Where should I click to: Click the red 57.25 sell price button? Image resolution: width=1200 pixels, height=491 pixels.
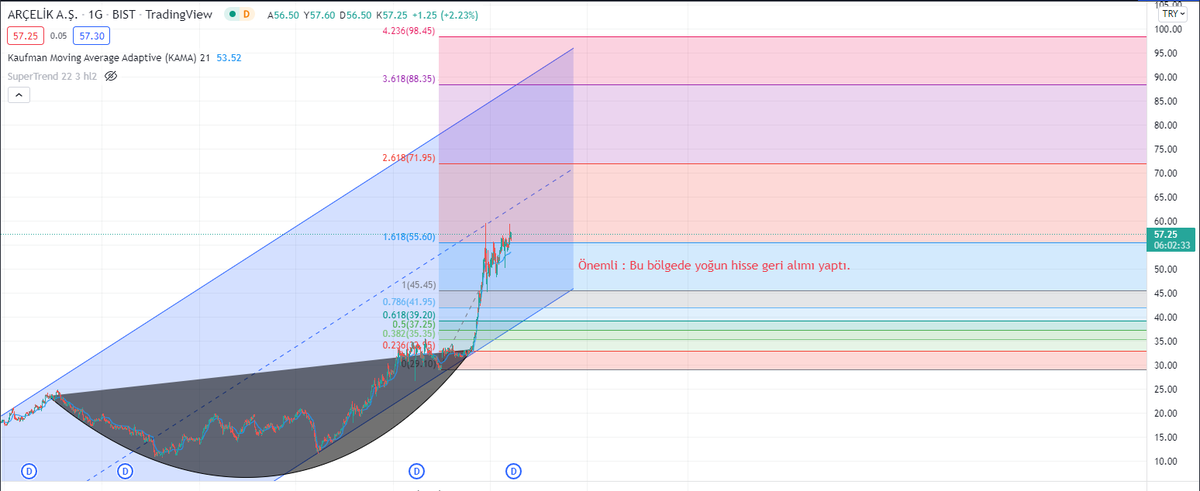(23, 36)
